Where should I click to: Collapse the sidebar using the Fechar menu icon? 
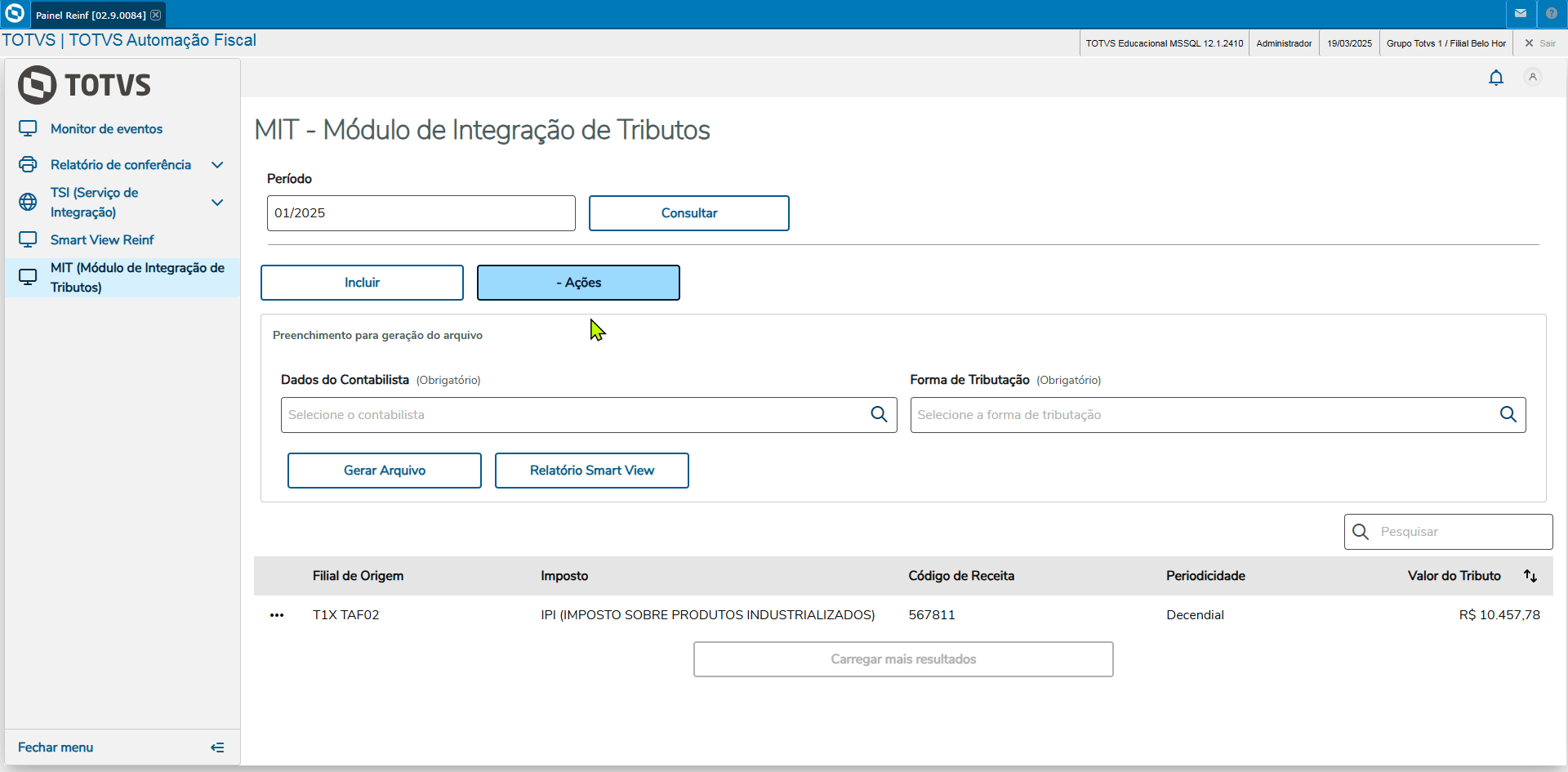(x=217, y=747)
